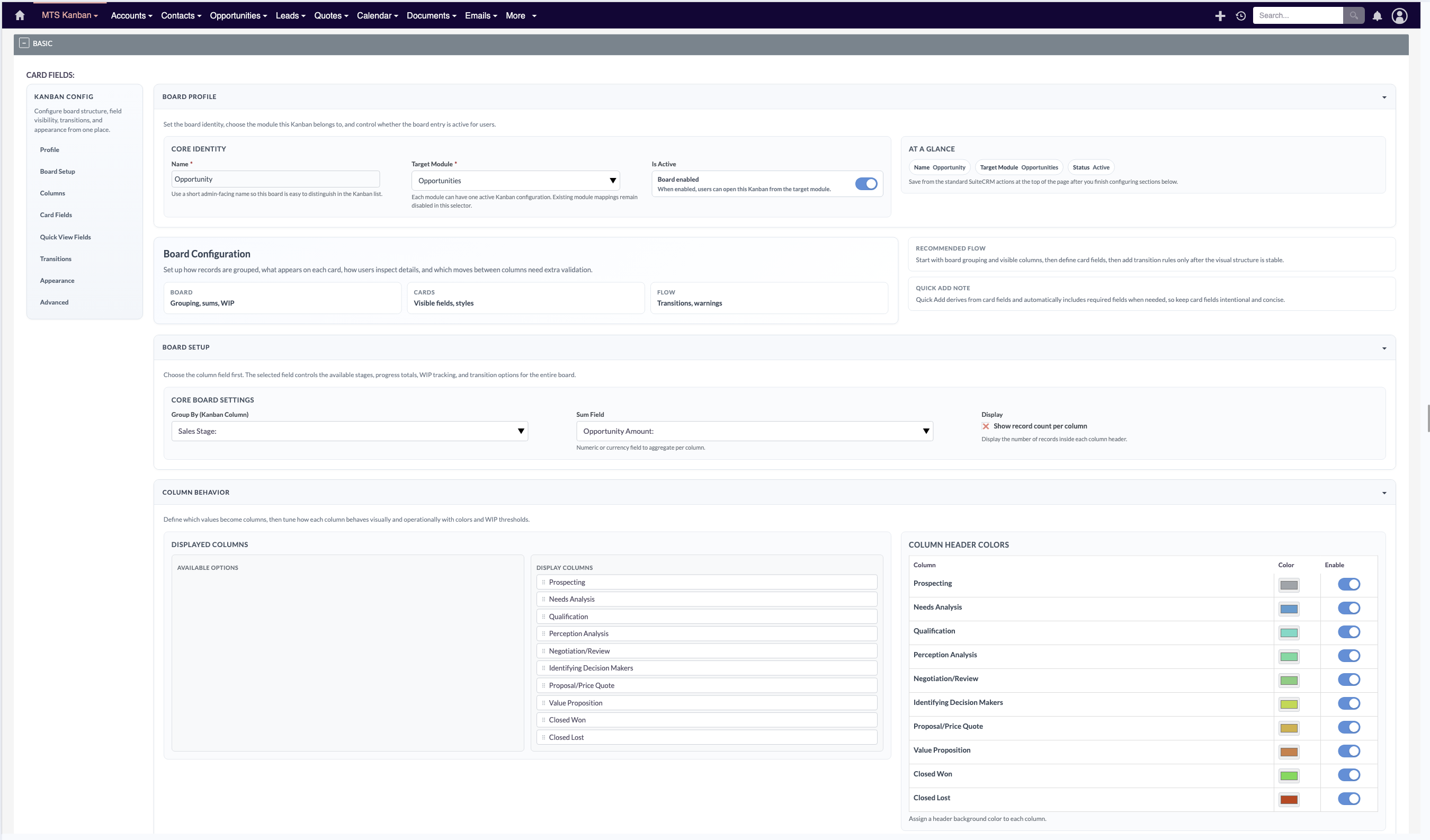Disable Proposal/Price Quote color toggle
The image size is (1430, 840).
1349,728
